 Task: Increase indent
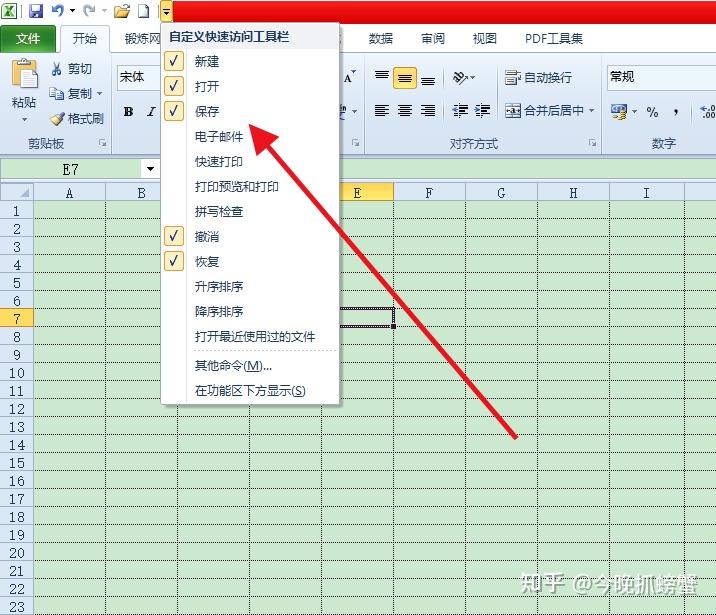pyautogui.click(x=482, y=110)
